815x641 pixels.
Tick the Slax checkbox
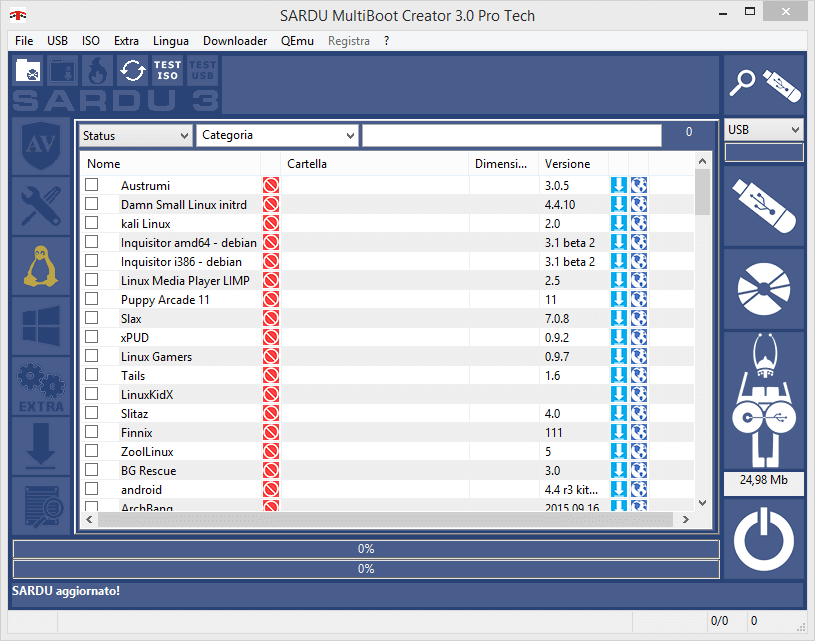[91, 318]
